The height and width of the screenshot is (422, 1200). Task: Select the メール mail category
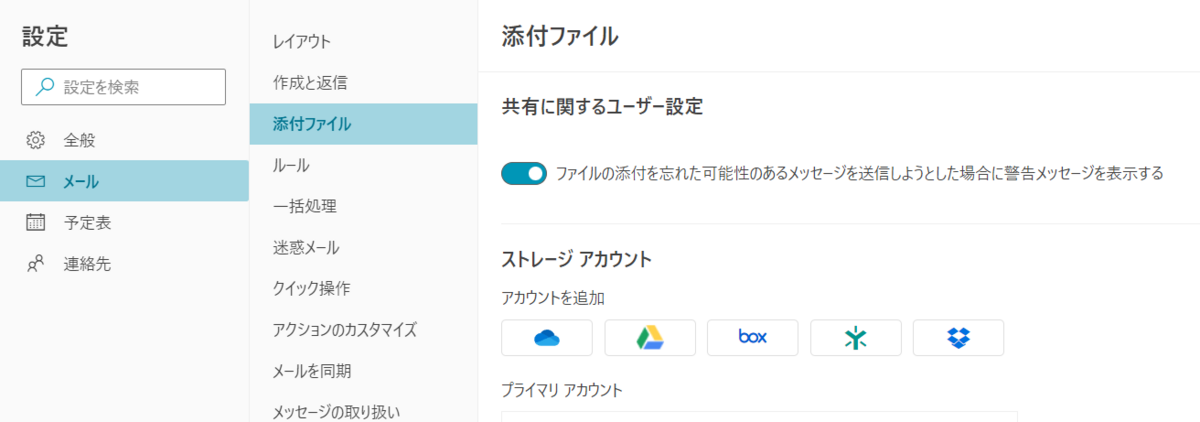[x=124, y=181]
